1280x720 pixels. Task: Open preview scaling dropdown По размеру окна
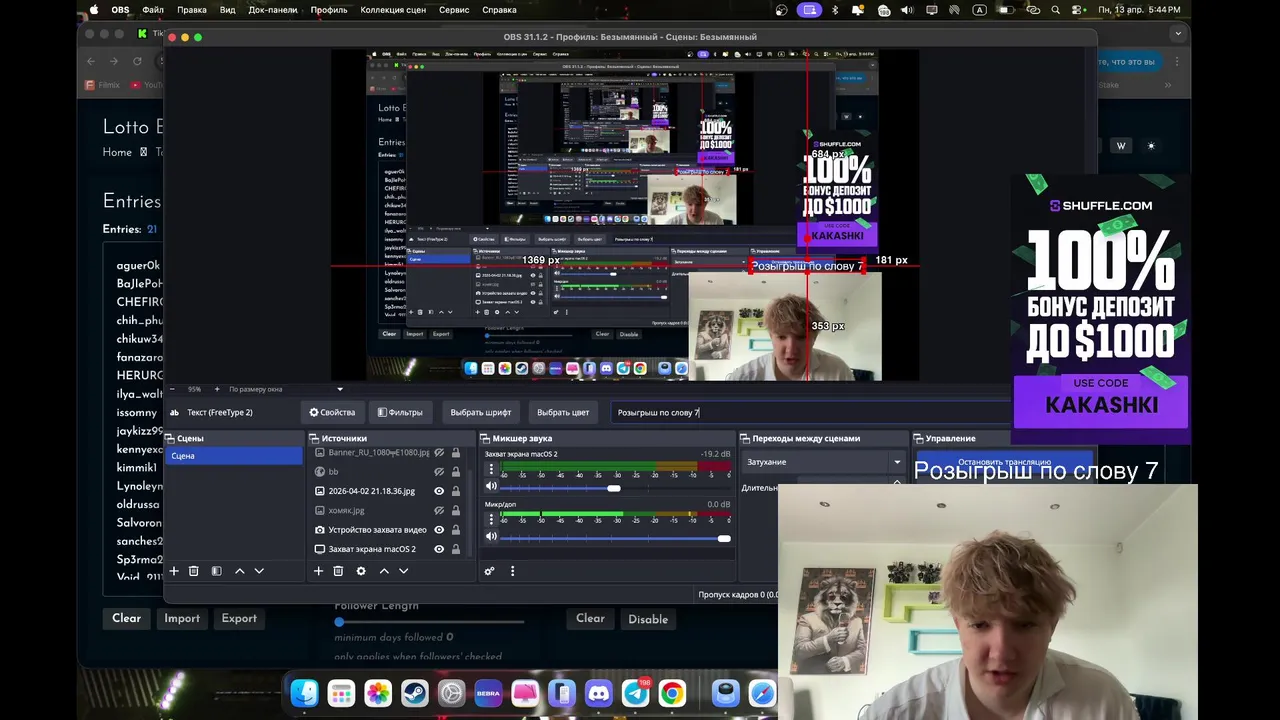tap(286, 389)
